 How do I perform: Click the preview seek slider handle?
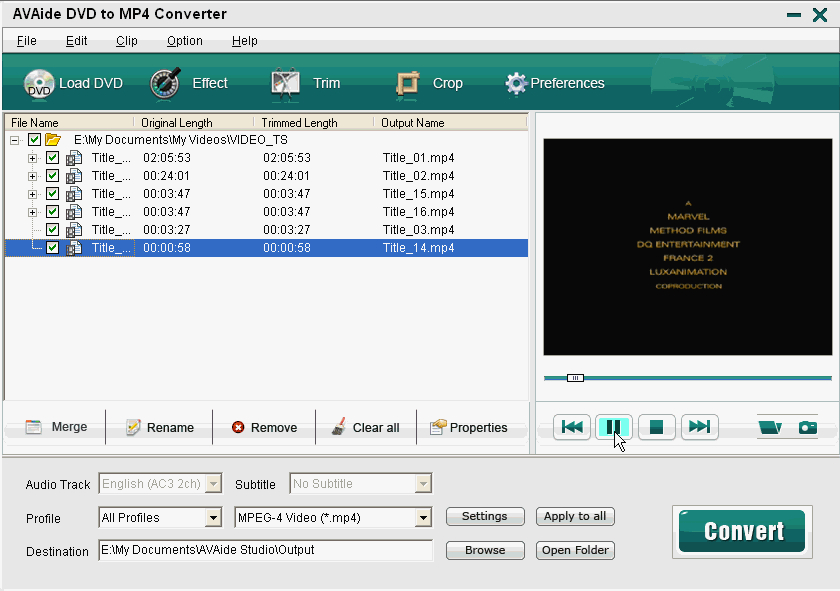point(575,378)
